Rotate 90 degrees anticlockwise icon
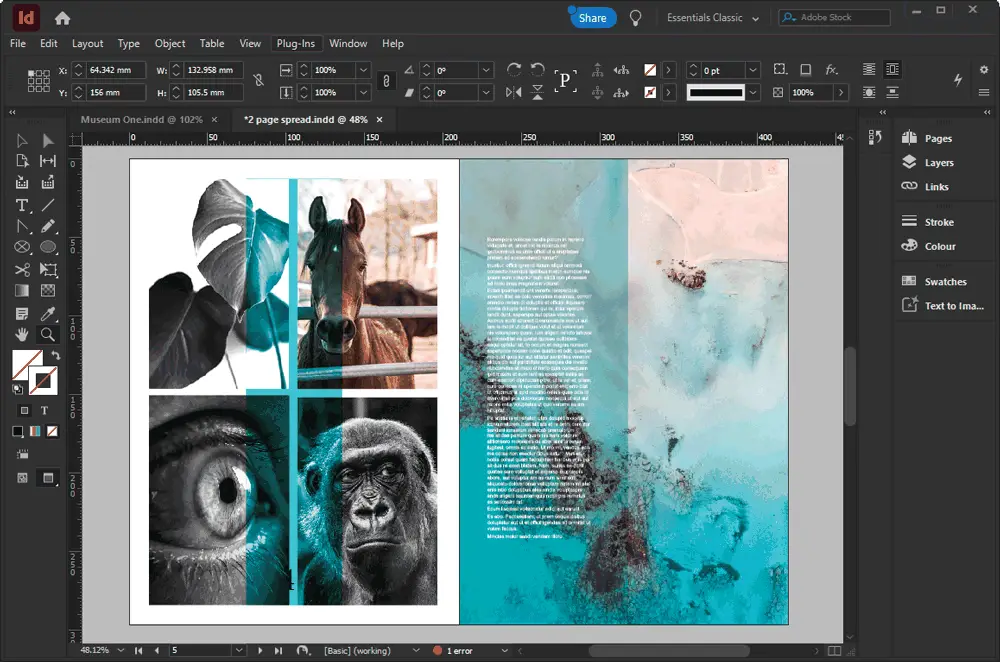This screenshot has width=1000, height=662. (538, 70)
